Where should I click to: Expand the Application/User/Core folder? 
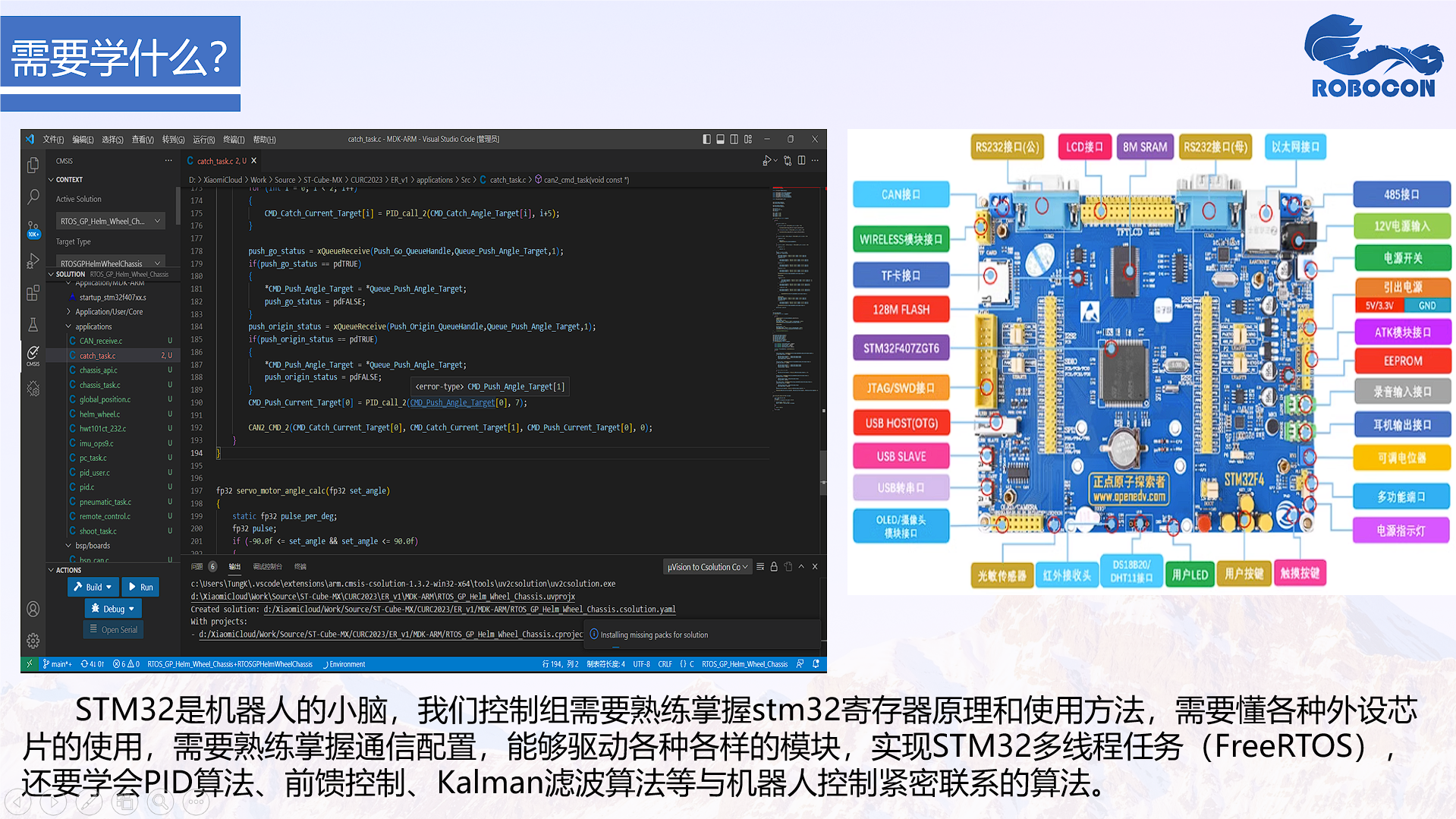(x=105, y=312)
